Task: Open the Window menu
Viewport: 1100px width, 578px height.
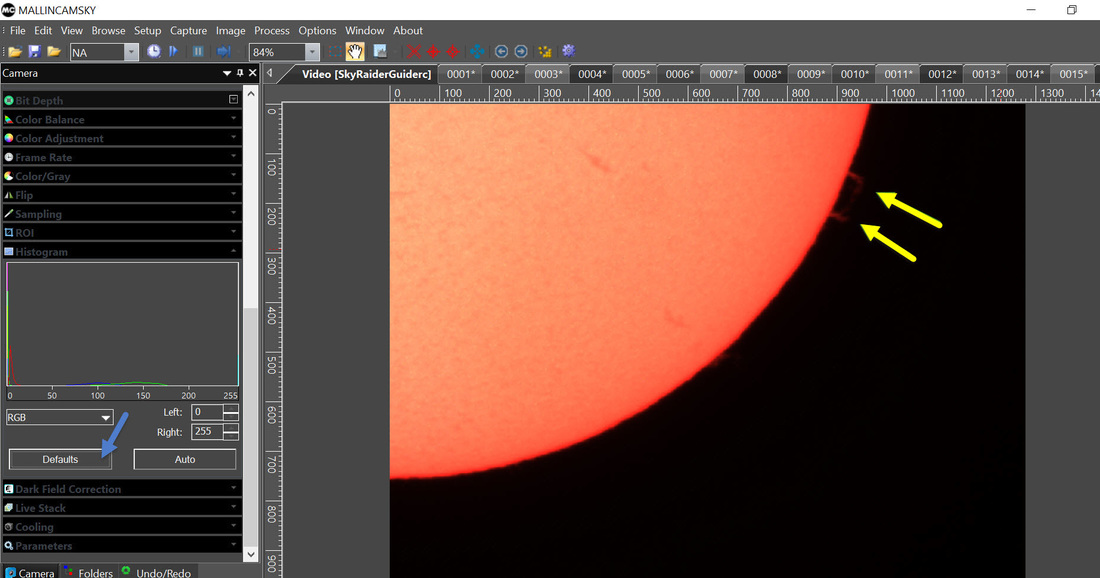Action: (364, 30)
